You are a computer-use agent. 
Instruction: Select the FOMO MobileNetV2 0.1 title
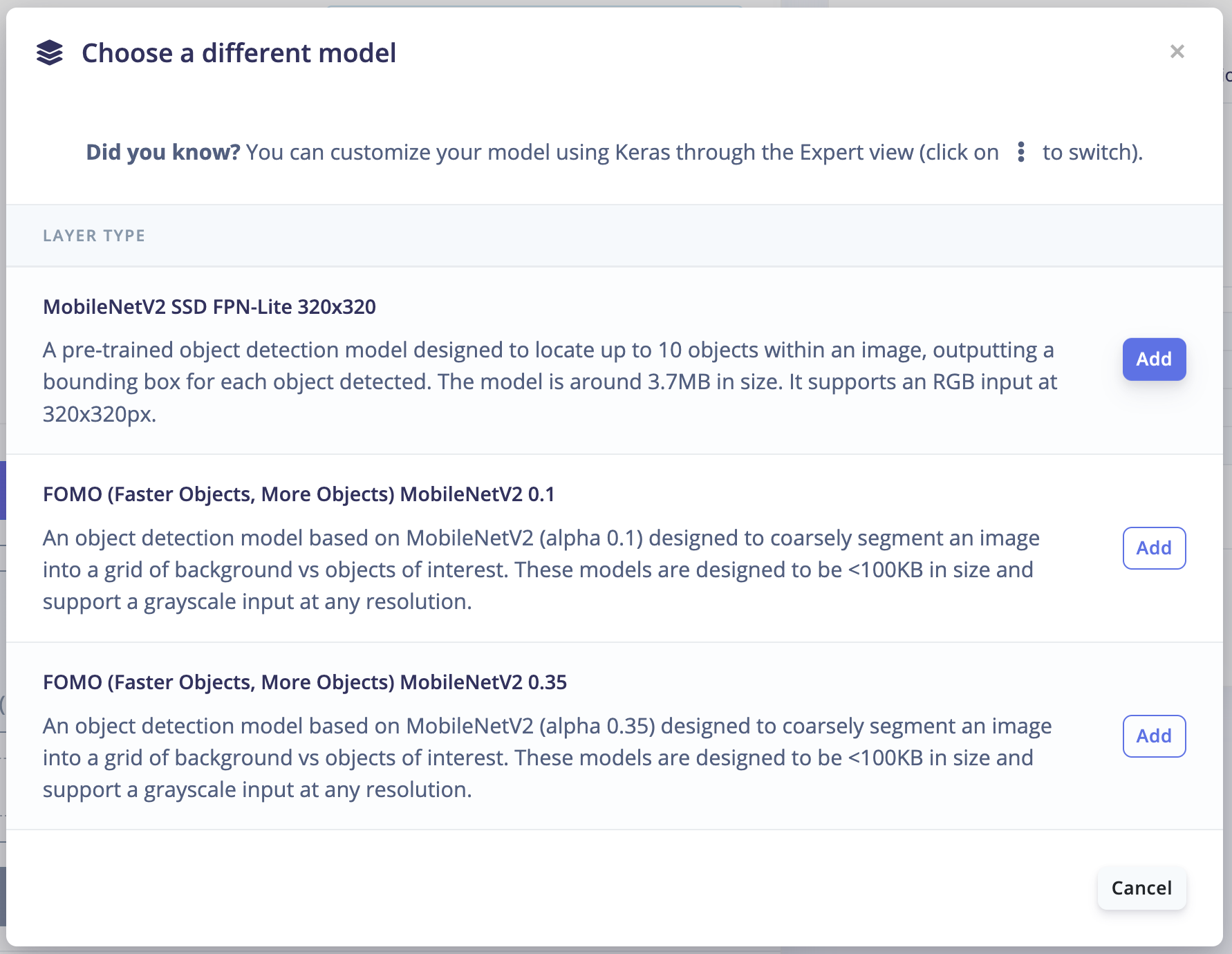(299, 495)
